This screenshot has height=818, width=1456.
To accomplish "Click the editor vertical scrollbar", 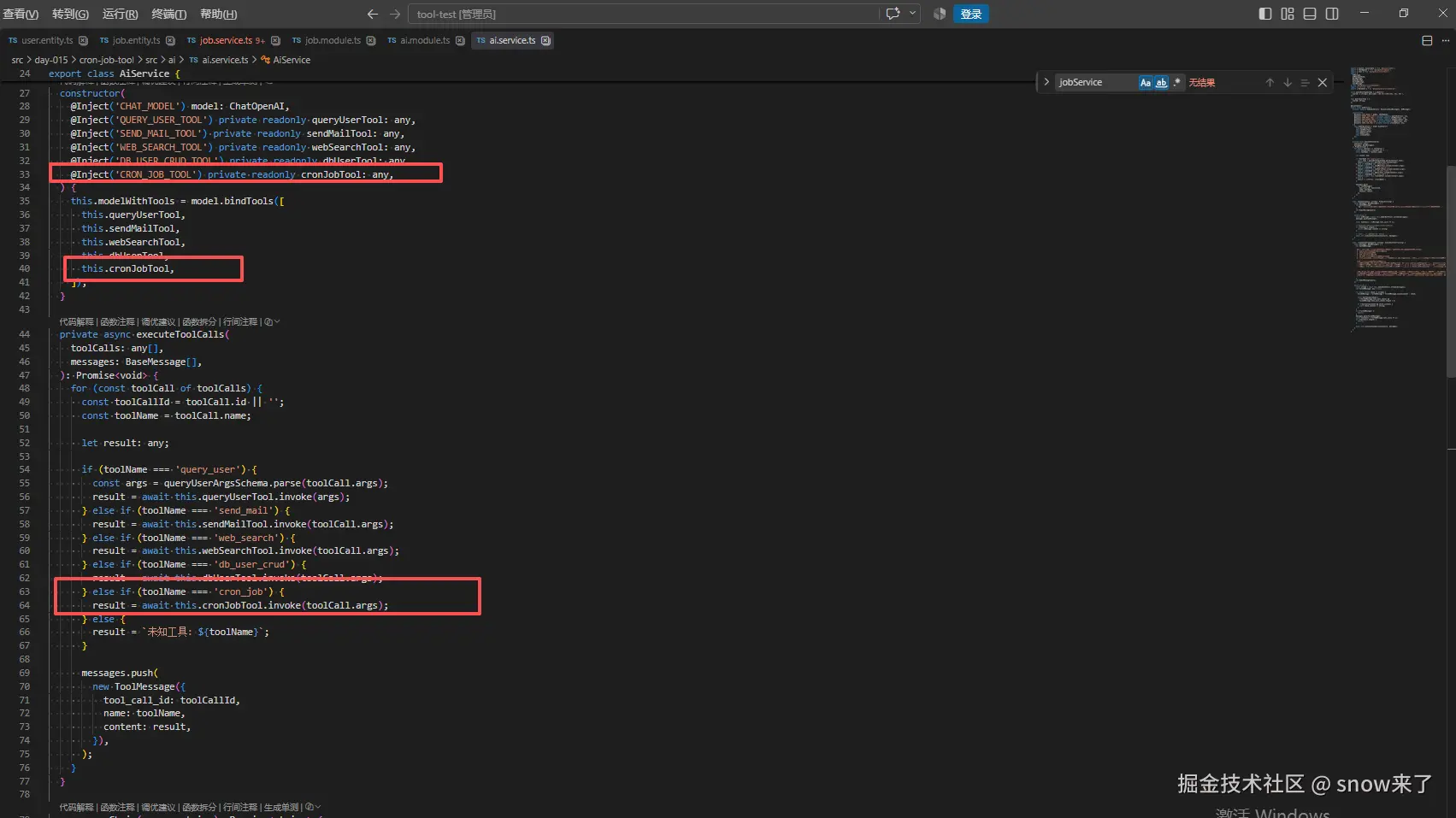I will pyautogui.click(x=1451, y=272).
